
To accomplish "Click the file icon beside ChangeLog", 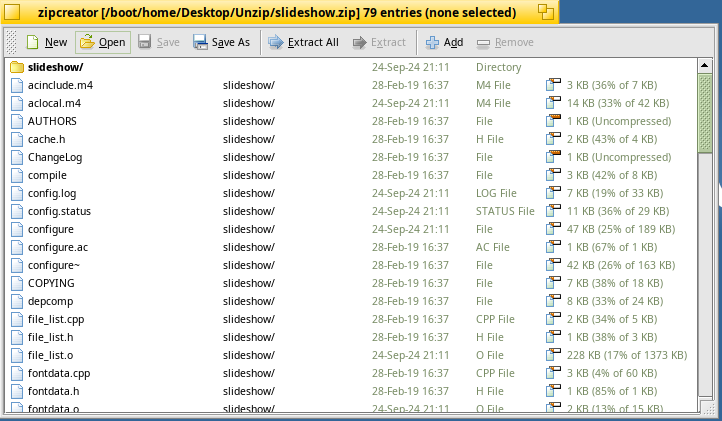I will click(x=17, y=157).
